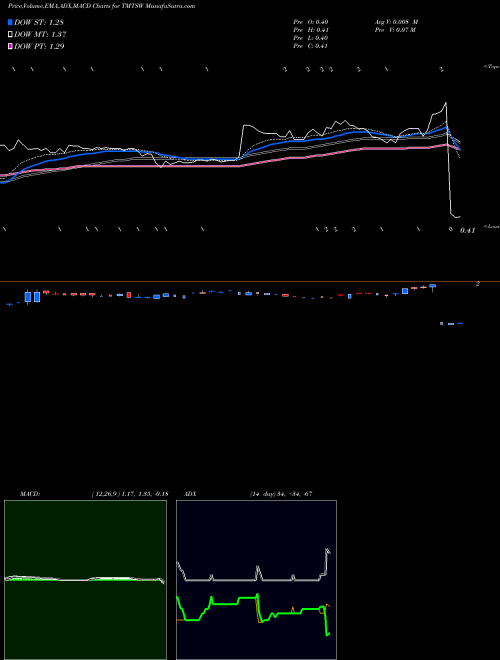The width and height of the screenshot is (500, 660).
Task: Click the 'Pre H: 0.41' high value
Action: click(x=311, y=30)
